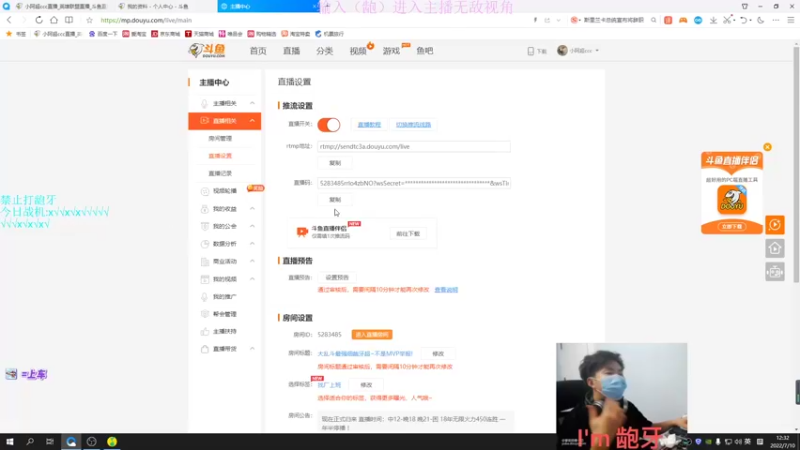800x450 pixels.
Task: Click 修改 next to the room title
Action: pos(438,354)
